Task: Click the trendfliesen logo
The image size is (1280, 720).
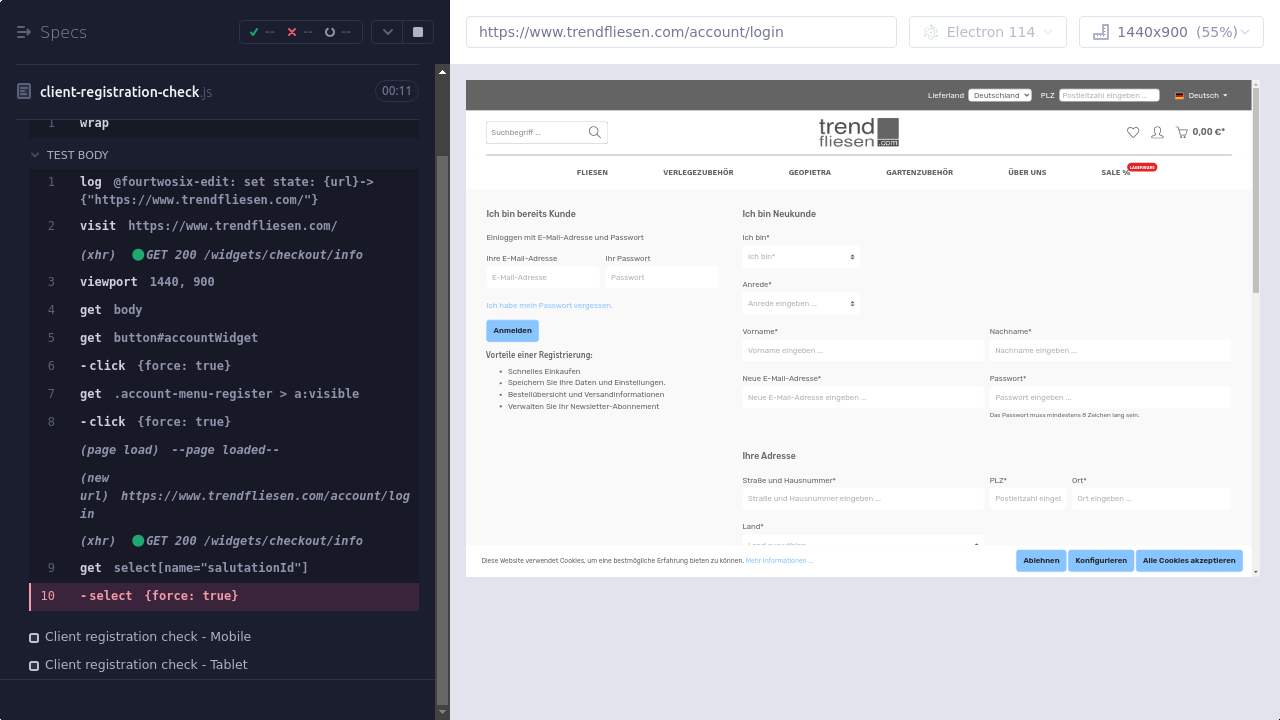Action: click(x=858, y=132)
